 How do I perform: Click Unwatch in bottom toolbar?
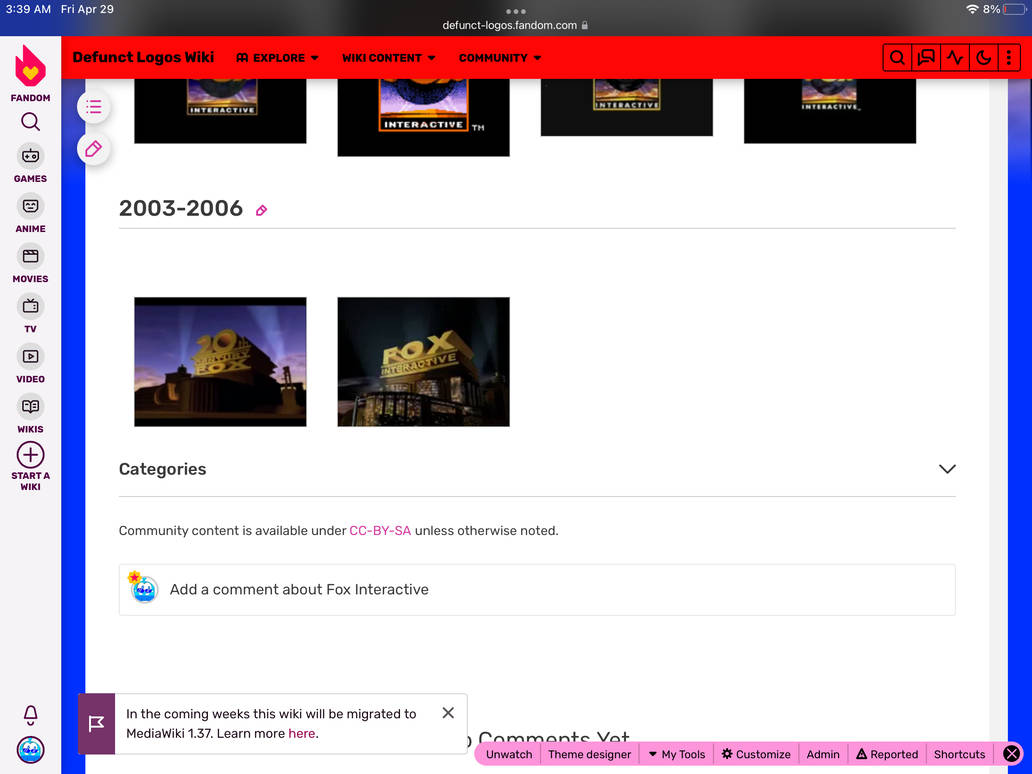[509, 754]
